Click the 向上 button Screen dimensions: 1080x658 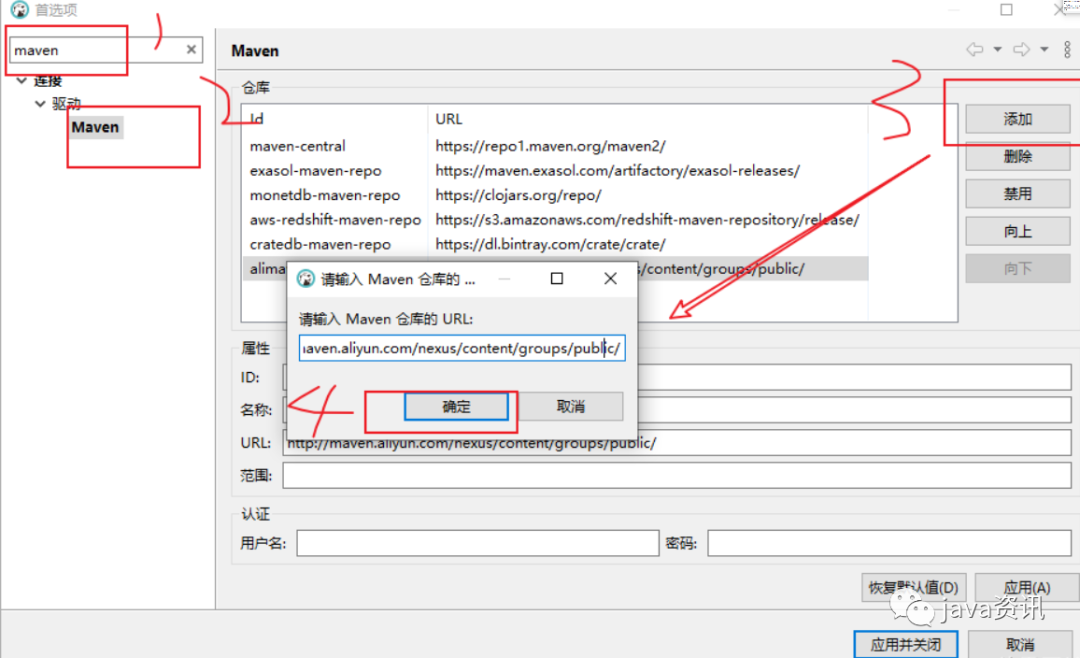click(1017, 232)
